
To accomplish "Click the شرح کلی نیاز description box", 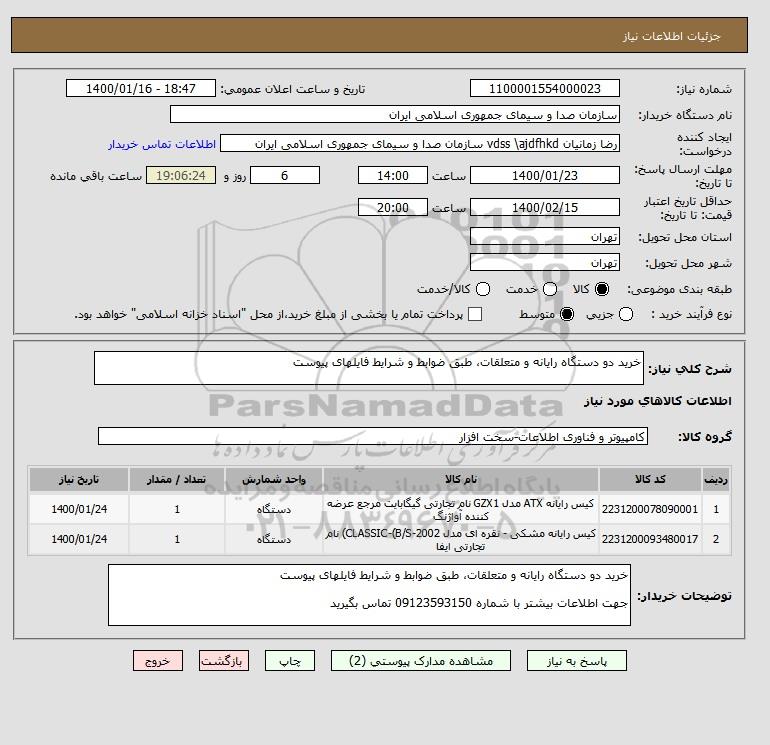I will coord(368,368).
